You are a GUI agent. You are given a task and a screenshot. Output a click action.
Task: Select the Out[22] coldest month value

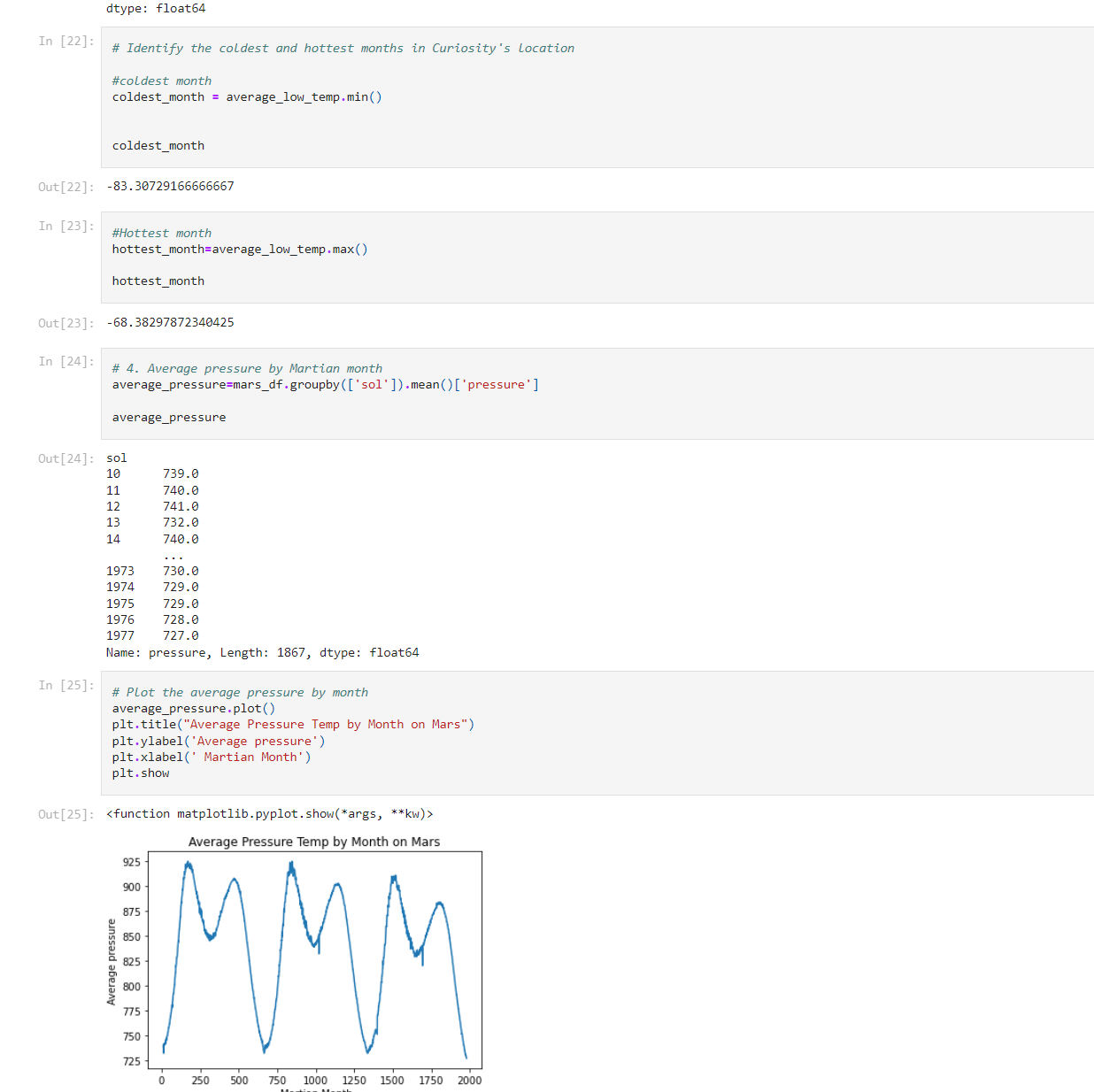point(169,186)
